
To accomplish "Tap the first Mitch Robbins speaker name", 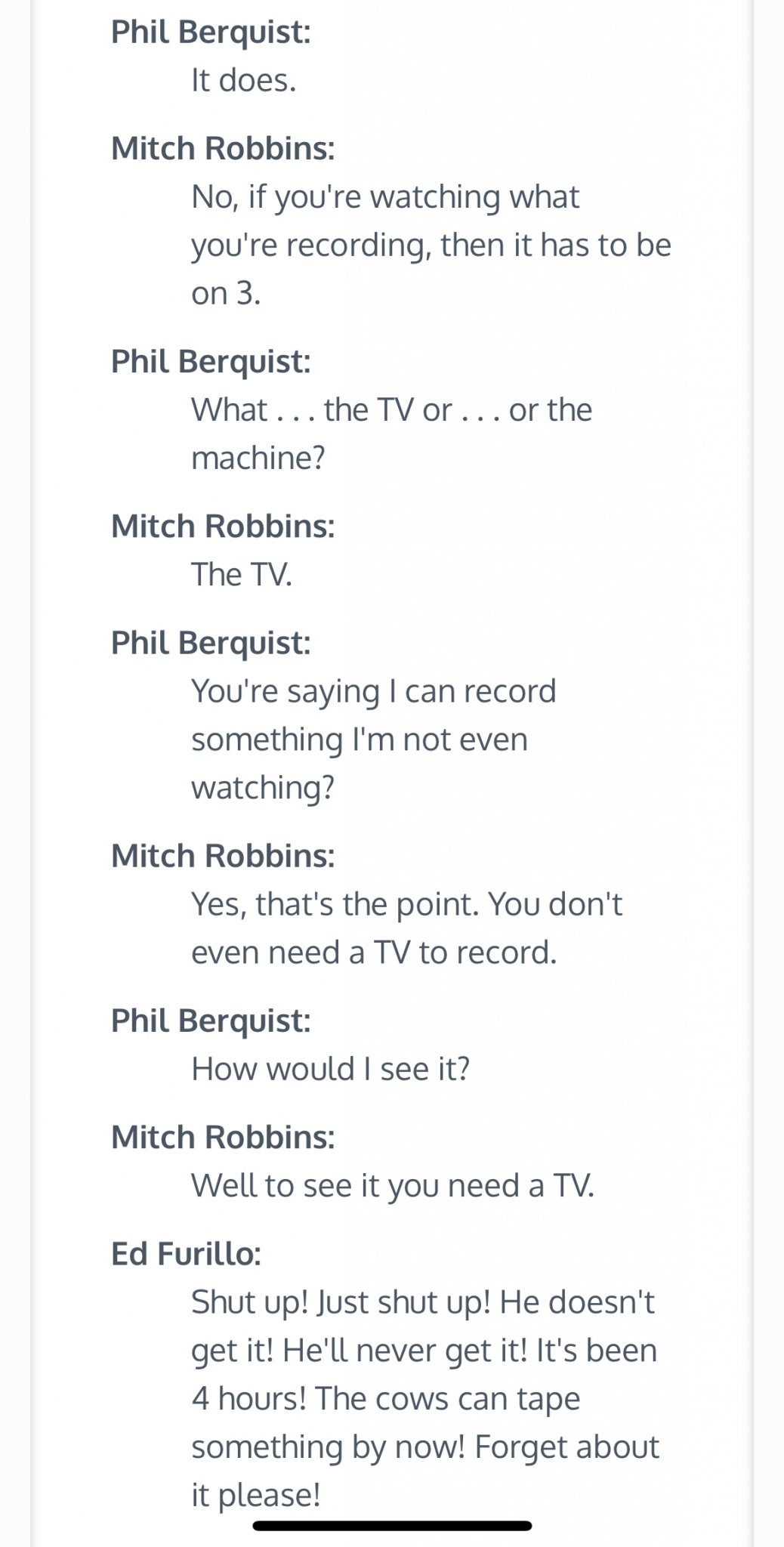I will tap(223, 148).
